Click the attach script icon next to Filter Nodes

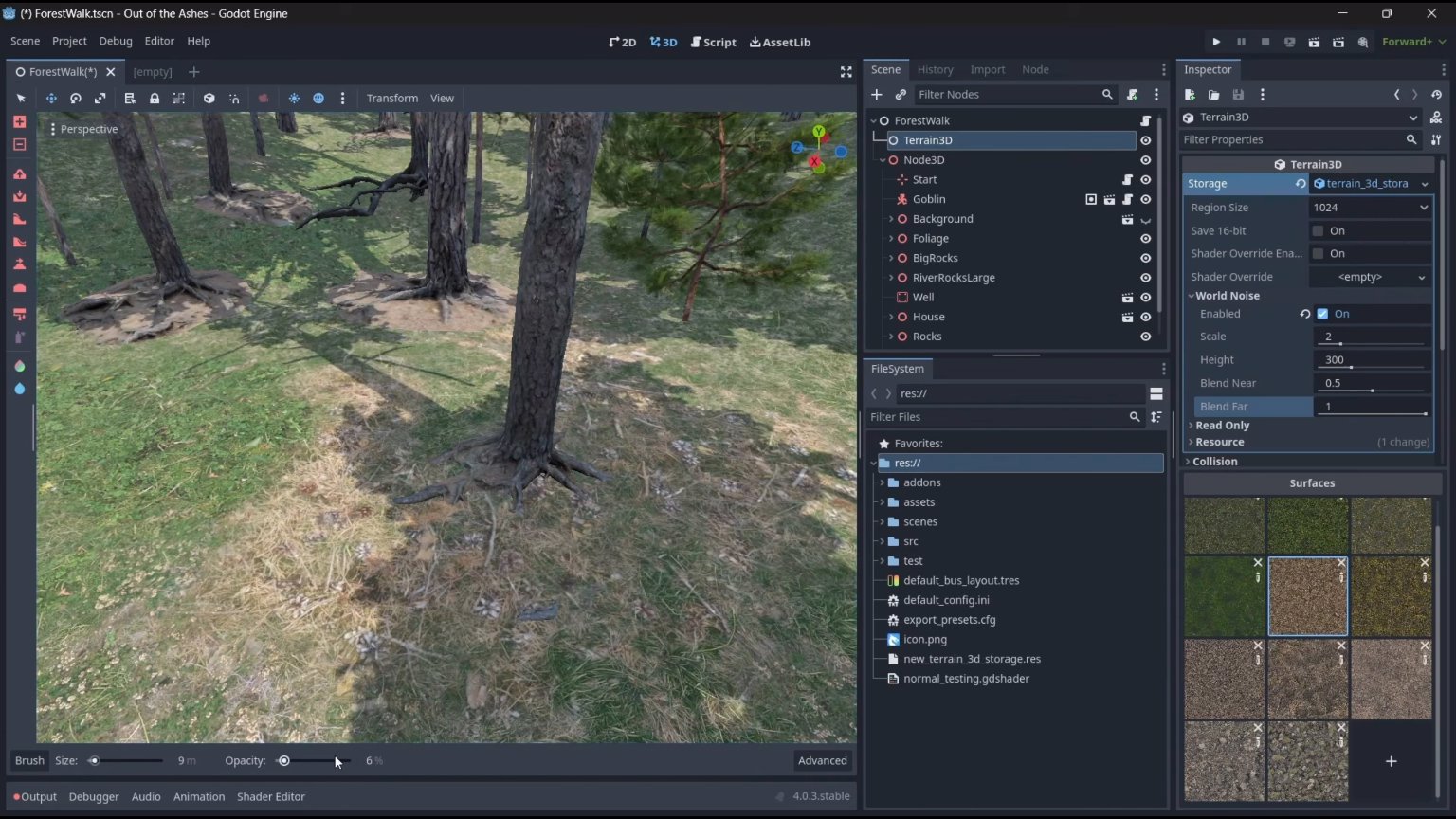[x=1133, y=95]
